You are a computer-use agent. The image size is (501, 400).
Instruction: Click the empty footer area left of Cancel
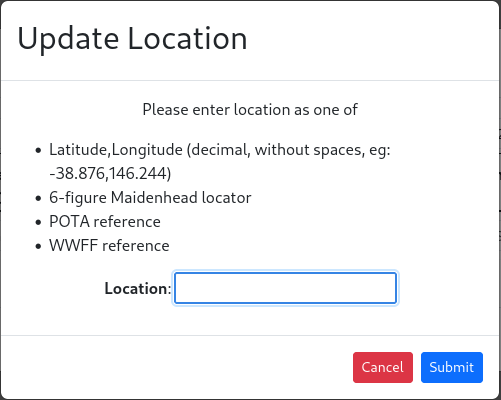177,367
